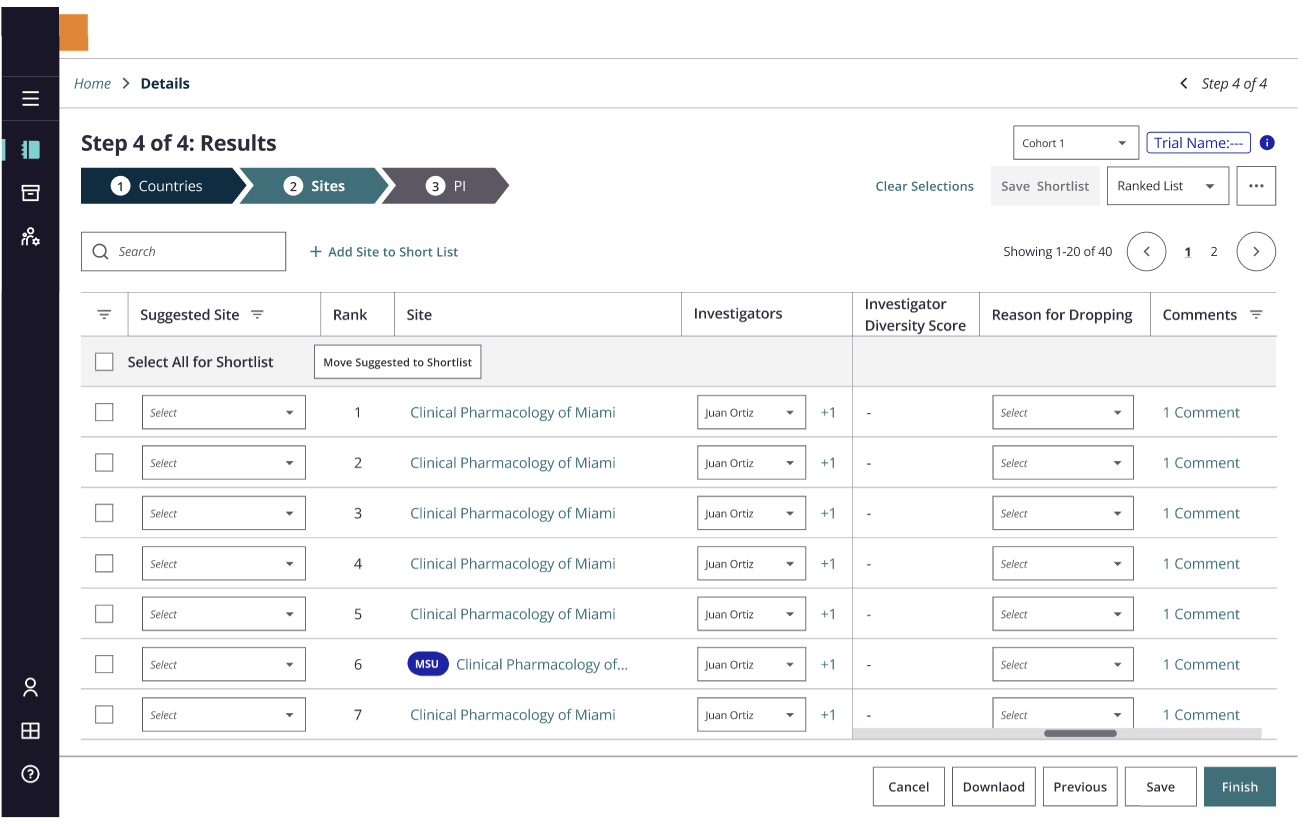Open 1 Comment link in rank 2
The width and height of the screenshot is (1310, 824).
tap(1201, 463)
